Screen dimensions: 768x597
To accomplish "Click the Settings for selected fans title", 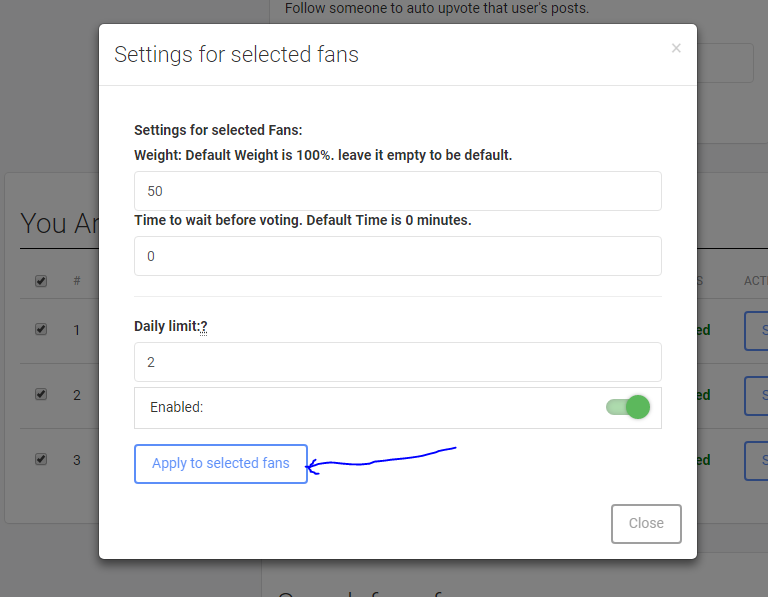I will (236, 54).
